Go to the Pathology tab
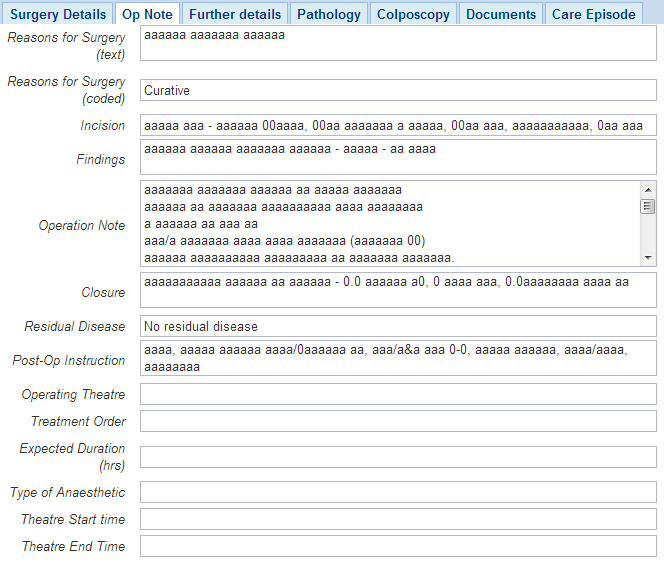Screen dimensions: 664x563 [x=329, y=14]
